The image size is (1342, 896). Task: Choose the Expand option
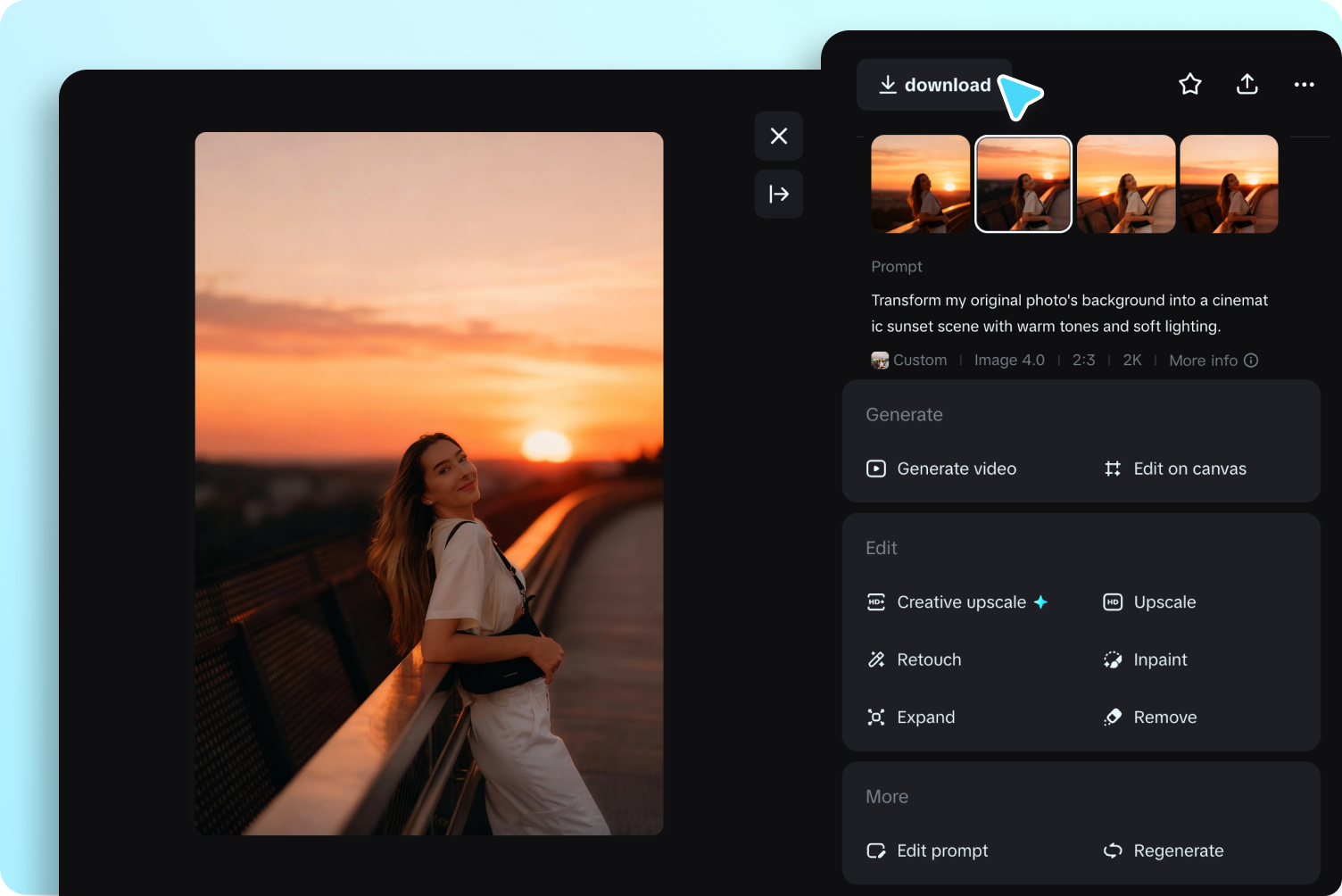pyautogui.click(x=910, y=718)
